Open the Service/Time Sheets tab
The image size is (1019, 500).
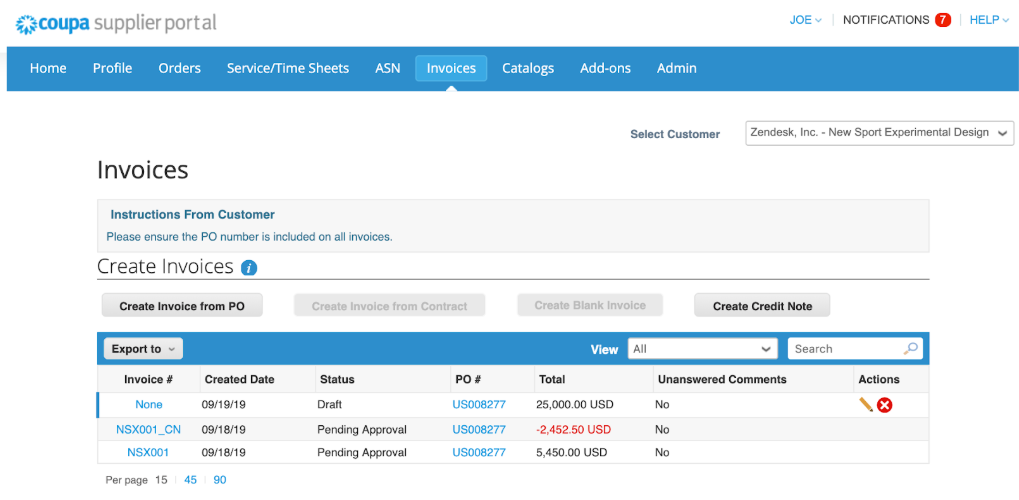tap(287, 68)
